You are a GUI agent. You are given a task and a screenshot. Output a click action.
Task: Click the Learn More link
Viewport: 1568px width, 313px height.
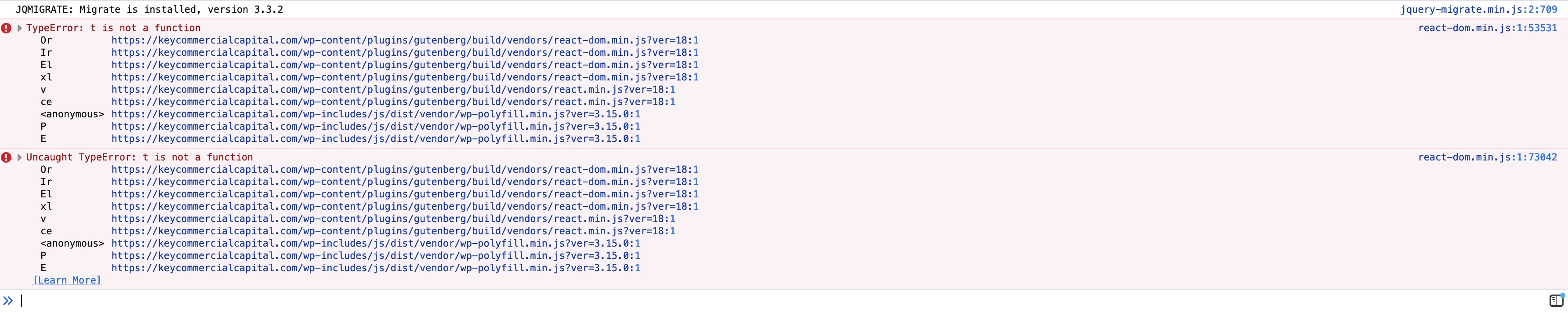(x=67, y=280)
